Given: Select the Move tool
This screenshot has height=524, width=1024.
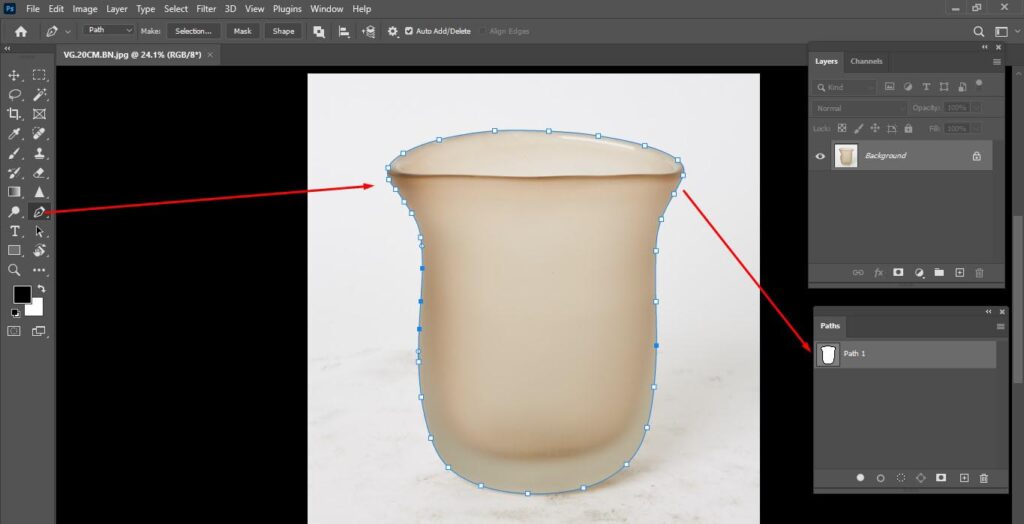Looking at the screenshot, I should [x=14, y=76].
